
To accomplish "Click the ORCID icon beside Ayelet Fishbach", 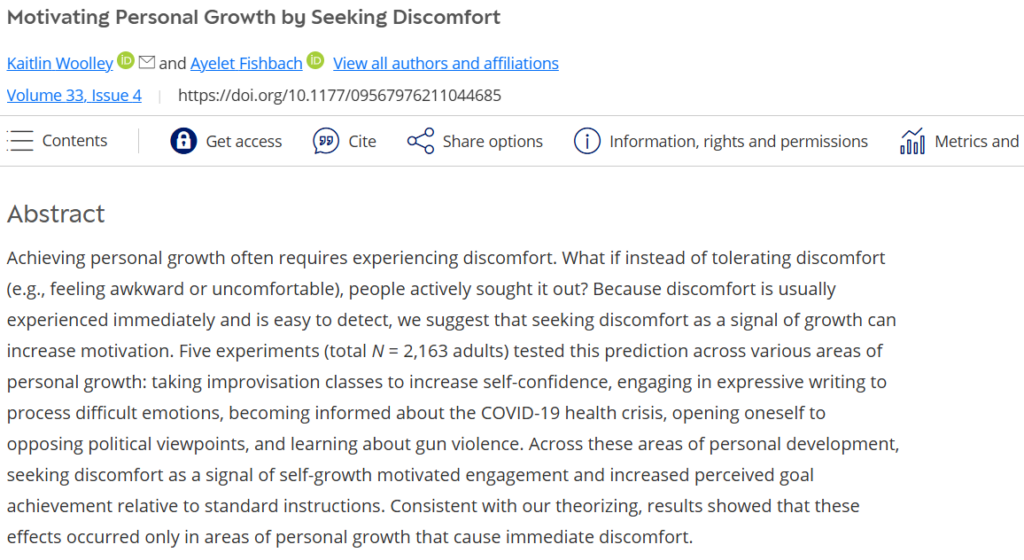I will (x=316, y=62).
